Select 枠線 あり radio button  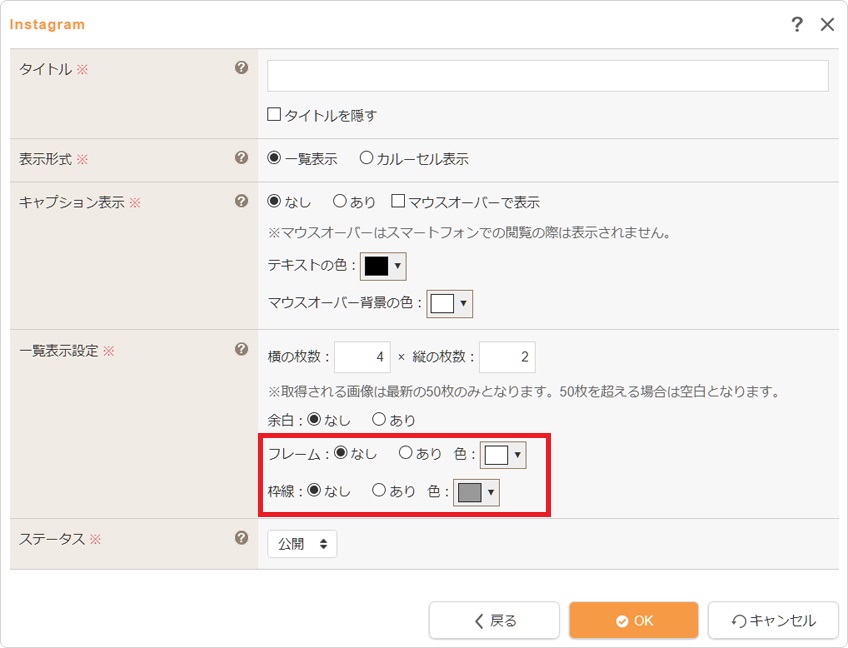tap(379, 490)
